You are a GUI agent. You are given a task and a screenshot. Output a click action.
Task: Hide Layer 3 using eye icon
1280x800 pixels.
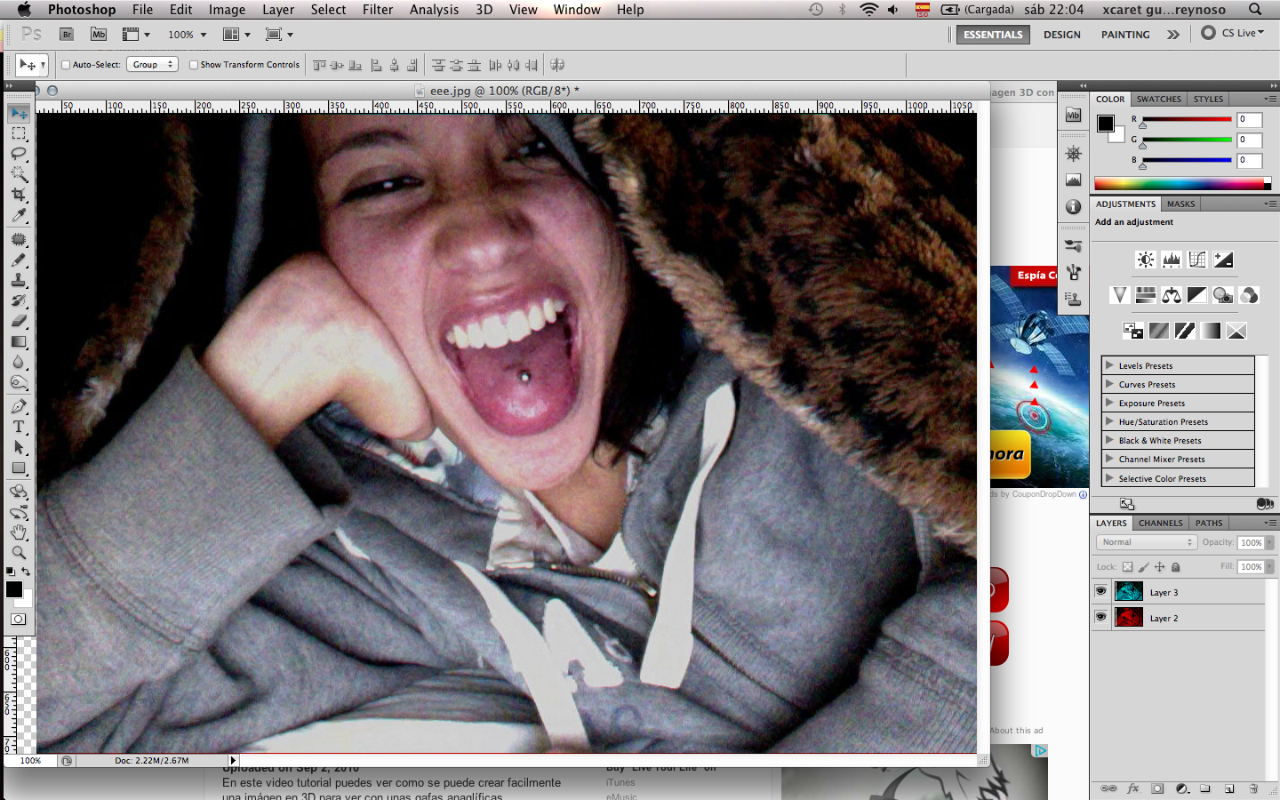1101,592
